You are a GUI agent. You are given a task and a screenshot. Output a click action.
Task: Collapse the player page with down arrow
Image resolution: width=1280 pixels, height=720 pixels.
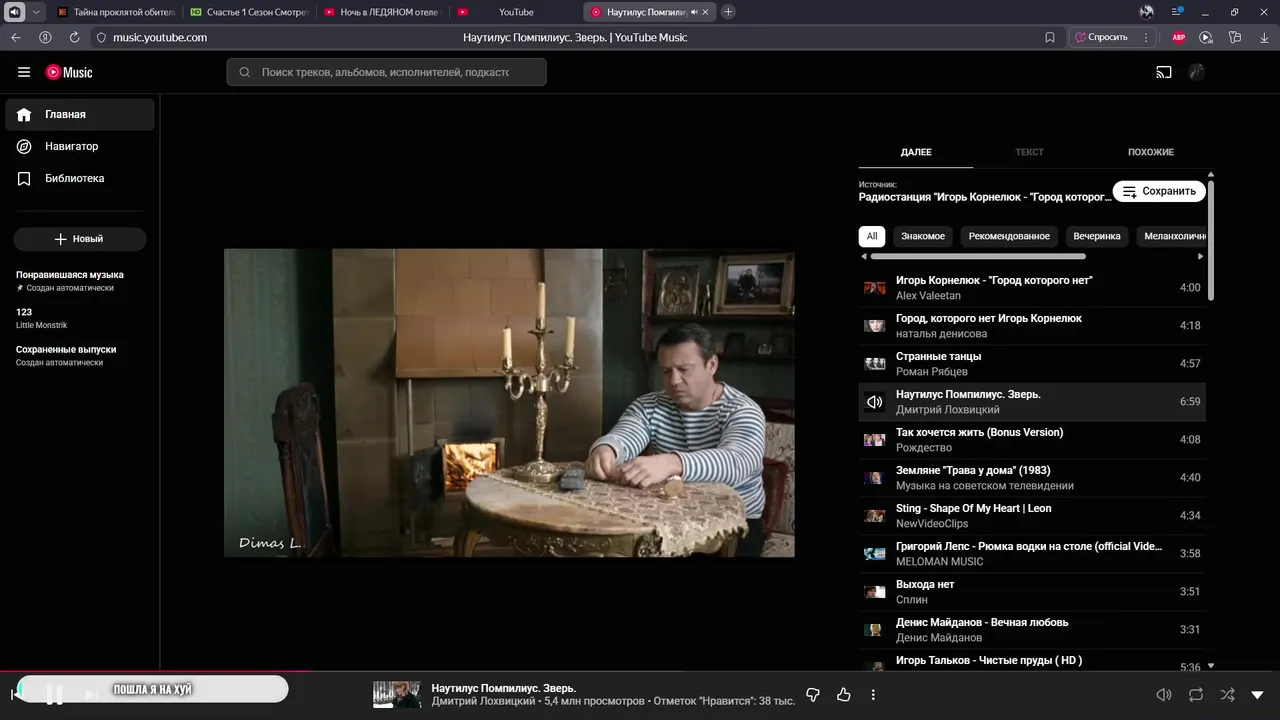(1258, 695)
